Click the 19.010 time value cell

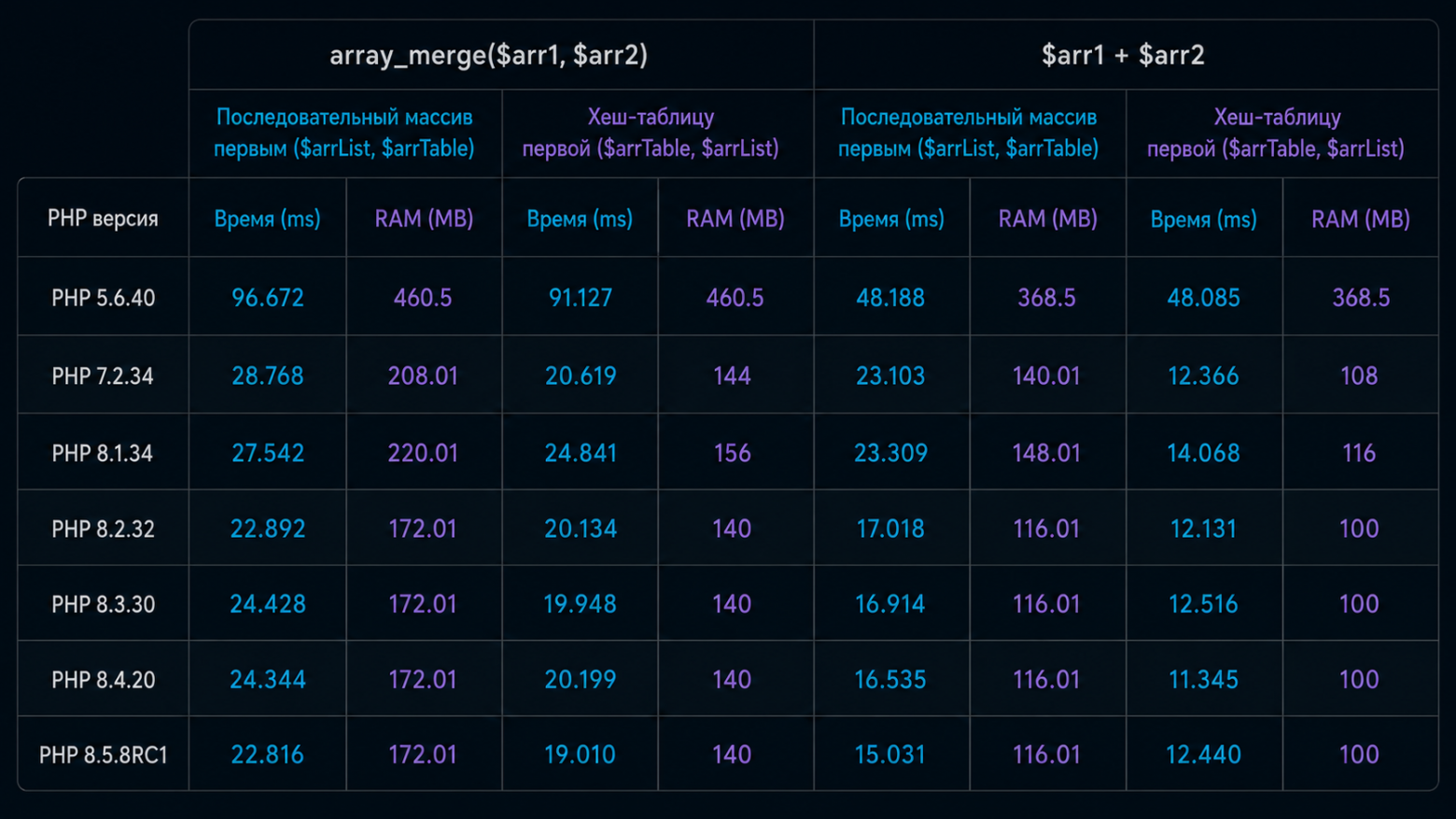(x=580, y=754)
